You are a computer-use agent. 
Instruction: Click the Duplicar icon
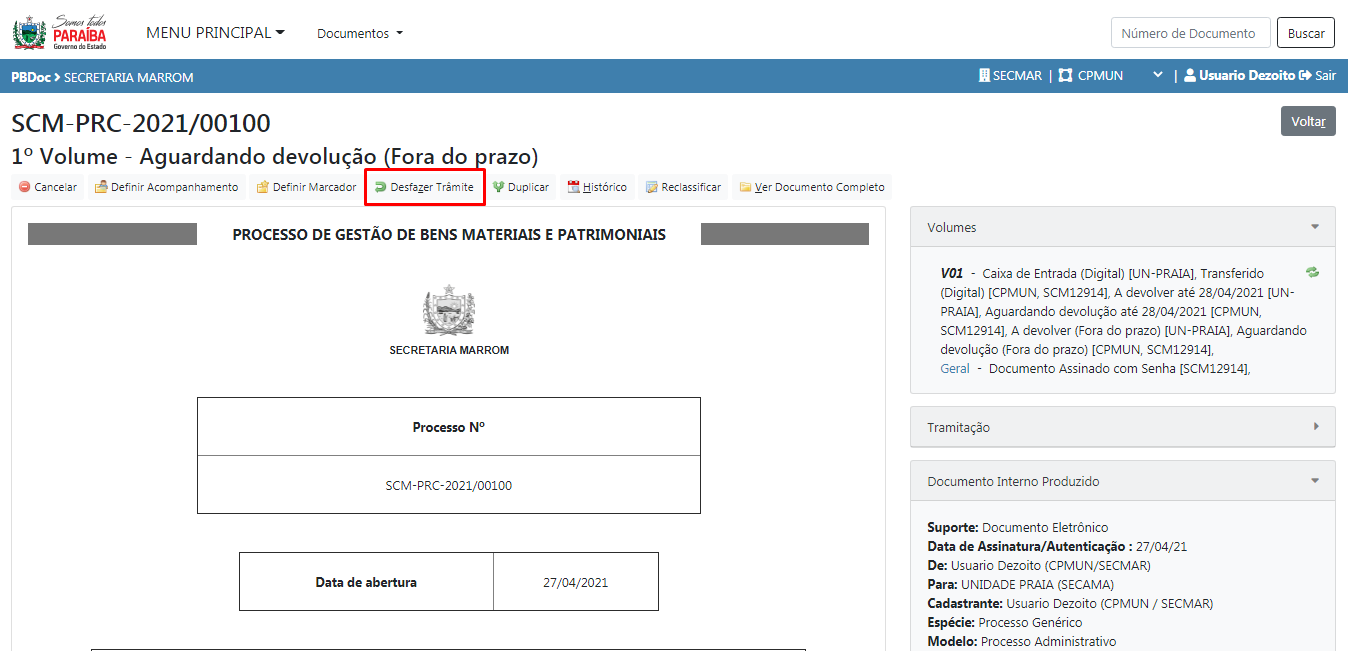(x=498, y=187)
